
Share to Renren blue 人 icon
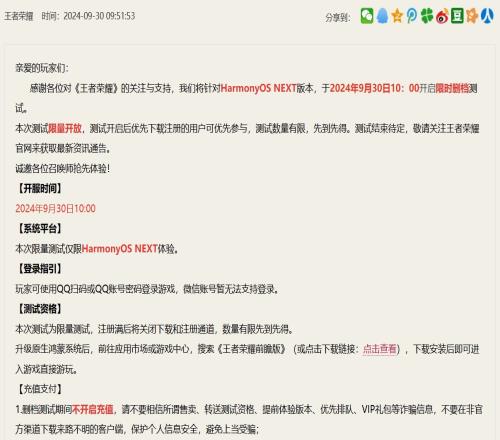click(487, 16)
